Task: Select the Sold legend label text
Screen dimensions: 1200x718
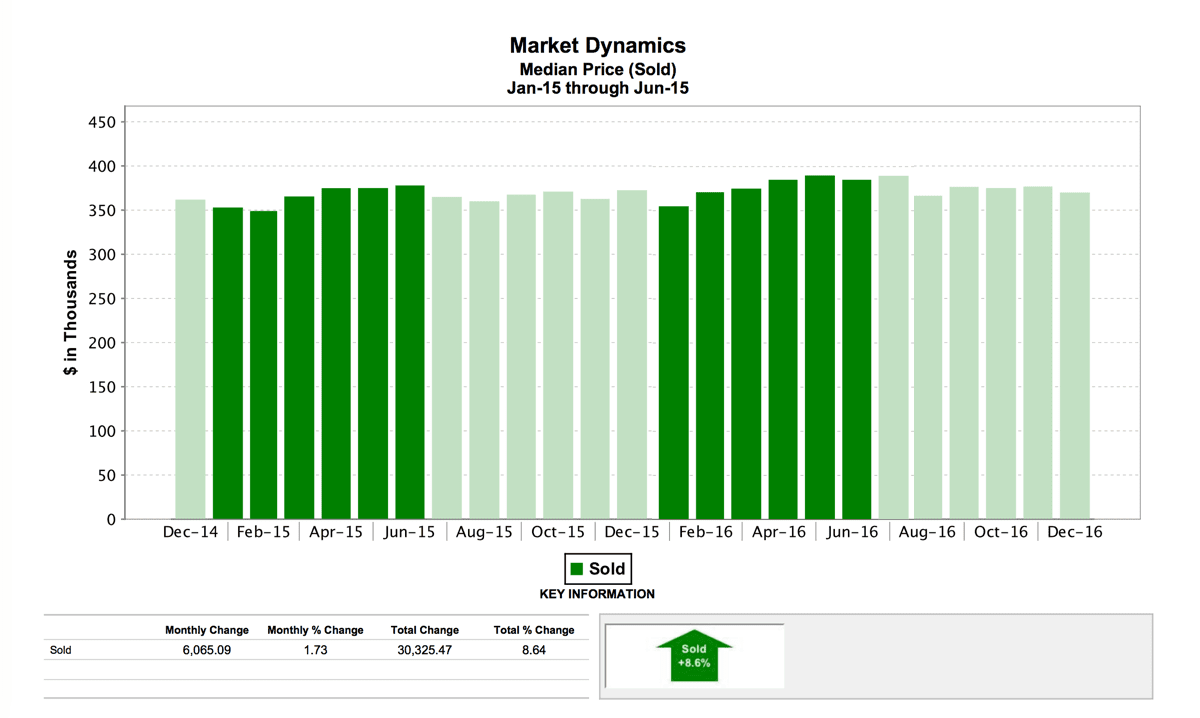Action: tap(607, 569)
